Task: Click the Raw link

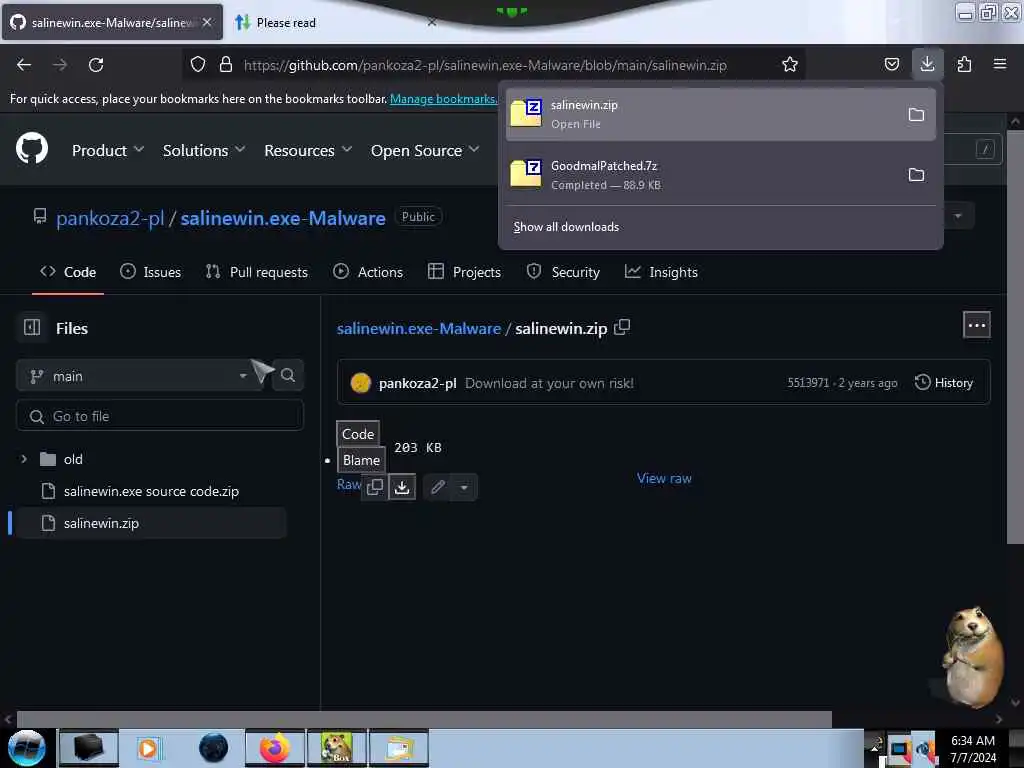Action: [x=349, y=484]
